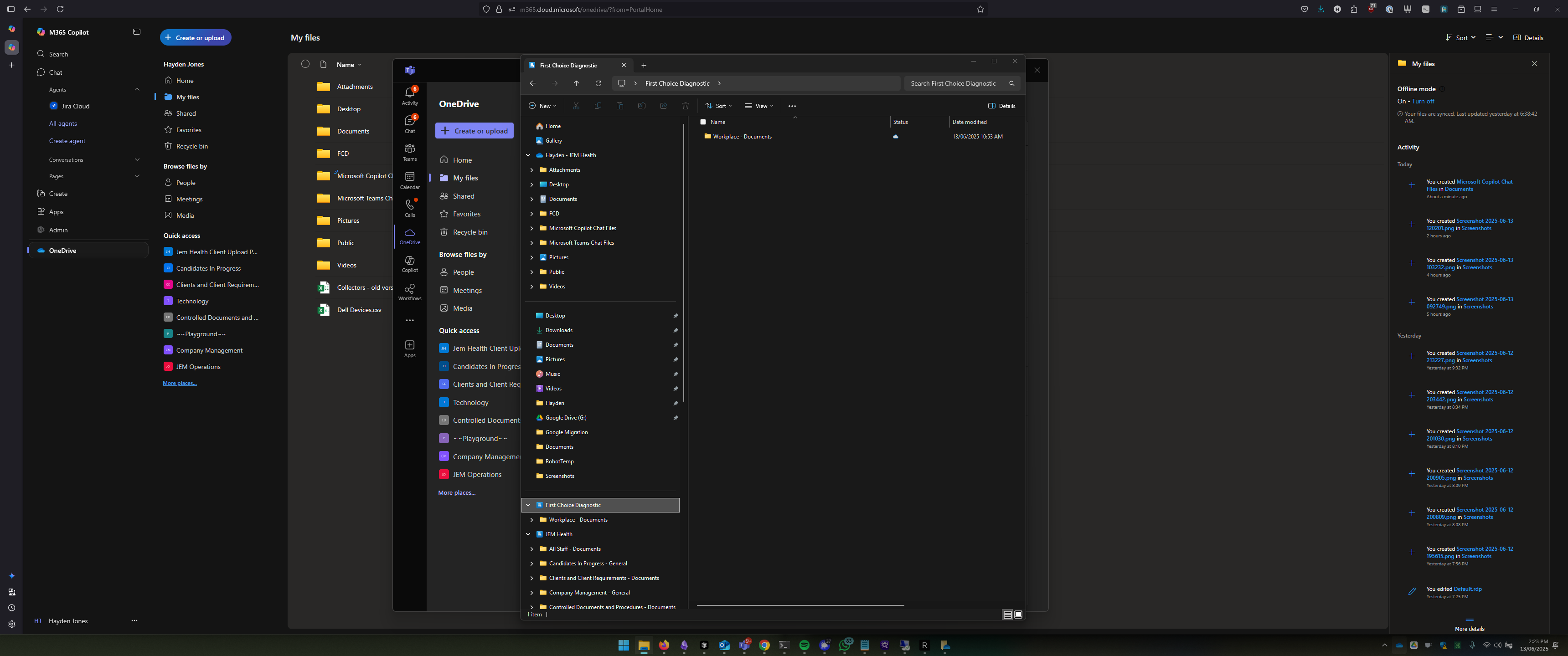
Task: Click Create or upload in Teams OneDrive panel
Action: 474,131
